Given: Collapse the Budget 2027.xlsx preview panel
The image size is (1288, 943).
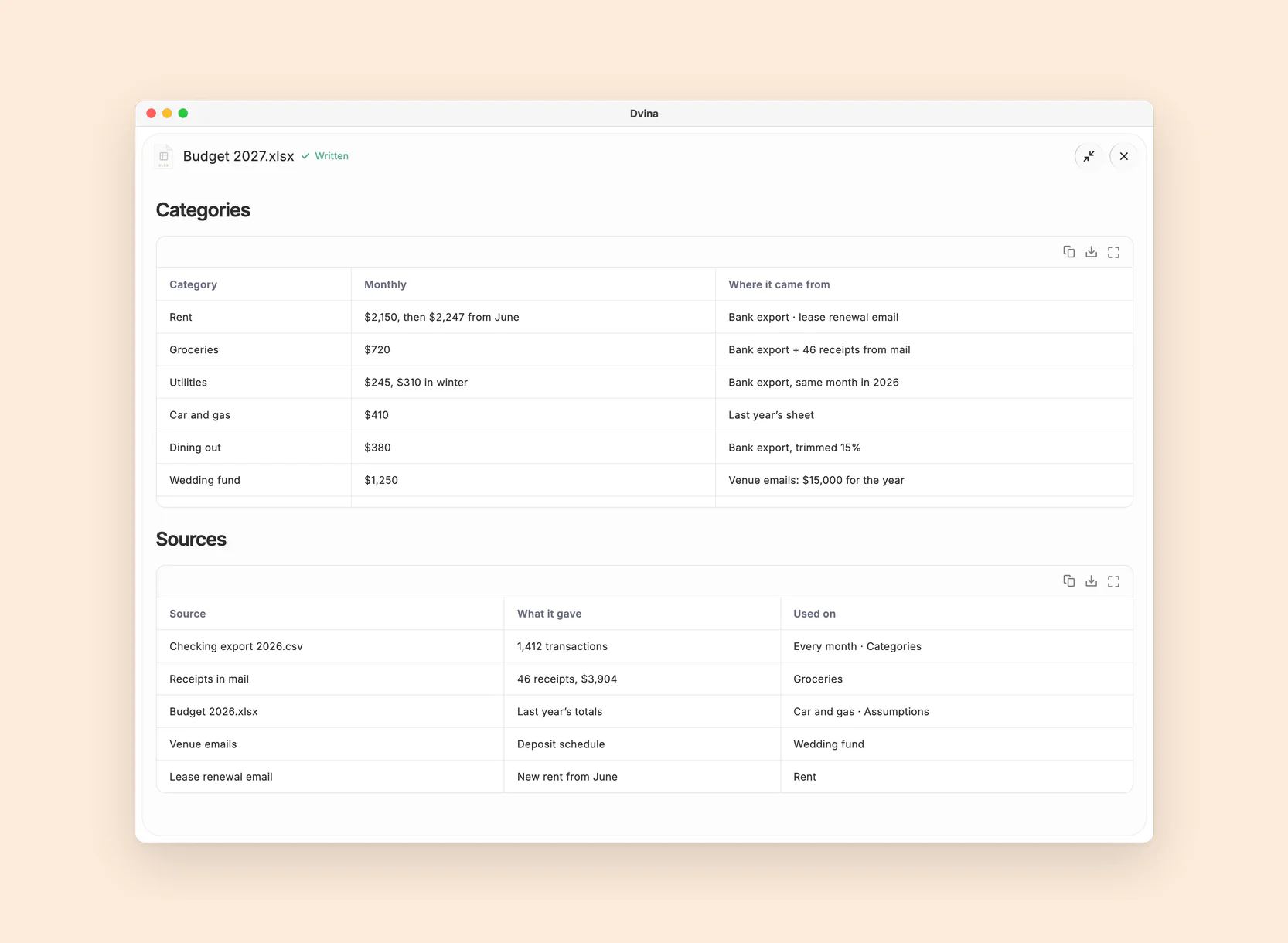Looking at the screenshot, I should [1089, 156].
